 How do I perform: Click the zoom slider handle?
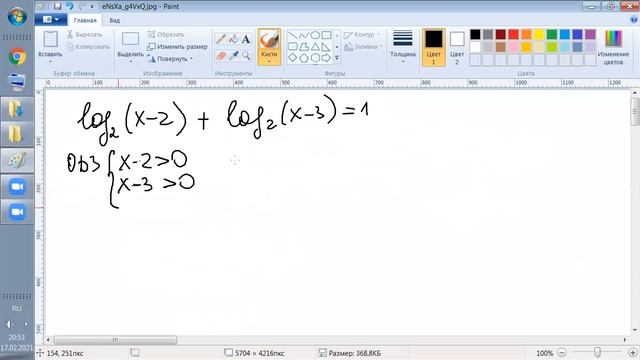[598, 352]
